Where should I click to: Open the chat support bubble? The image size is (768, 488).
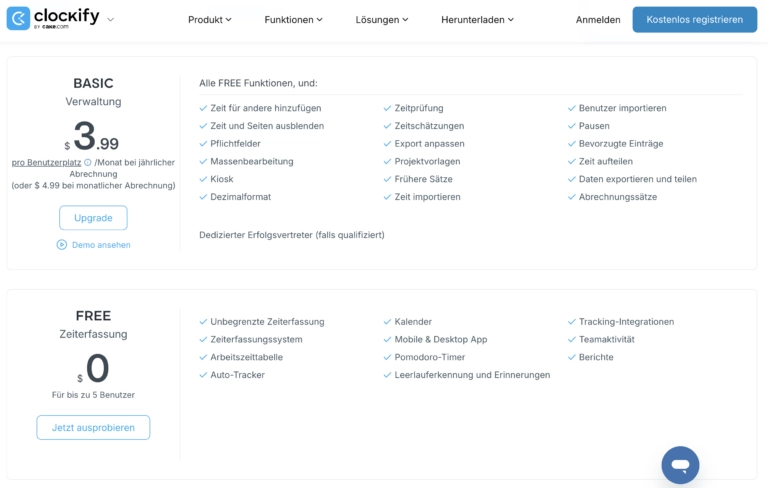[680, 465]
